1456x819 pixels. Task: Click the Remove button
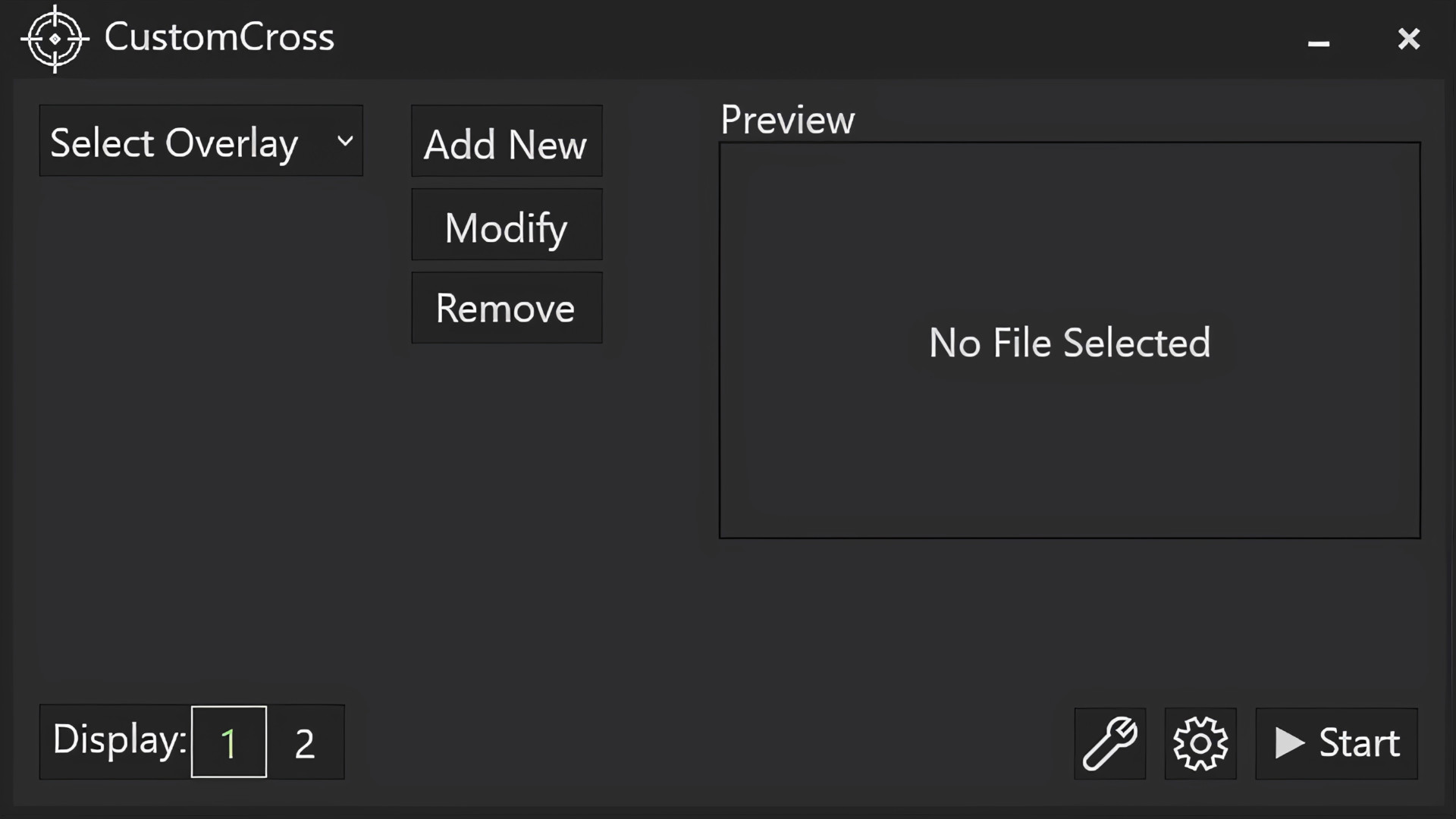(x=506, y=308)
